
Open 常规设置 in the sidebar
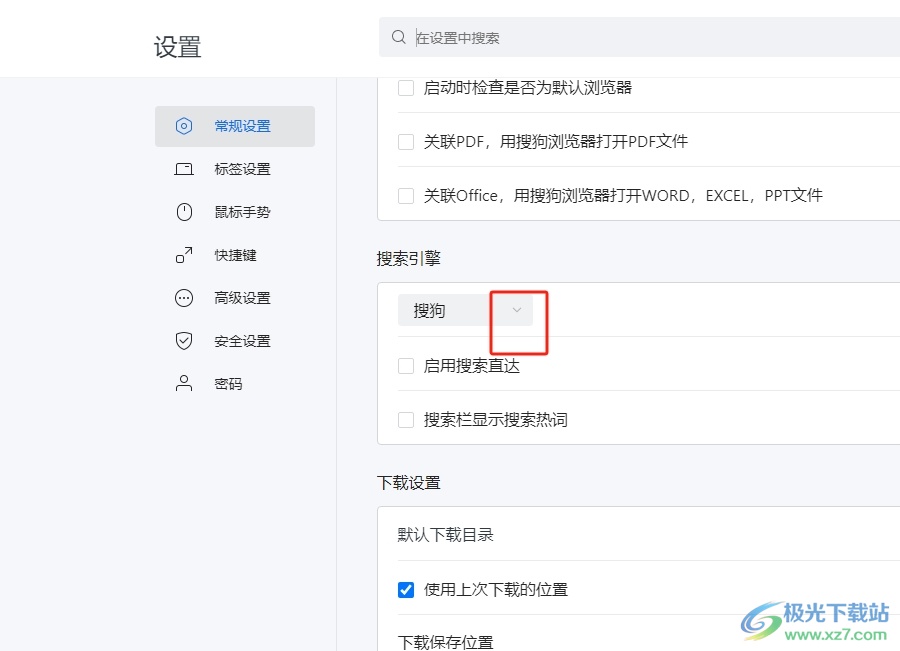click(x=235, y=126)
